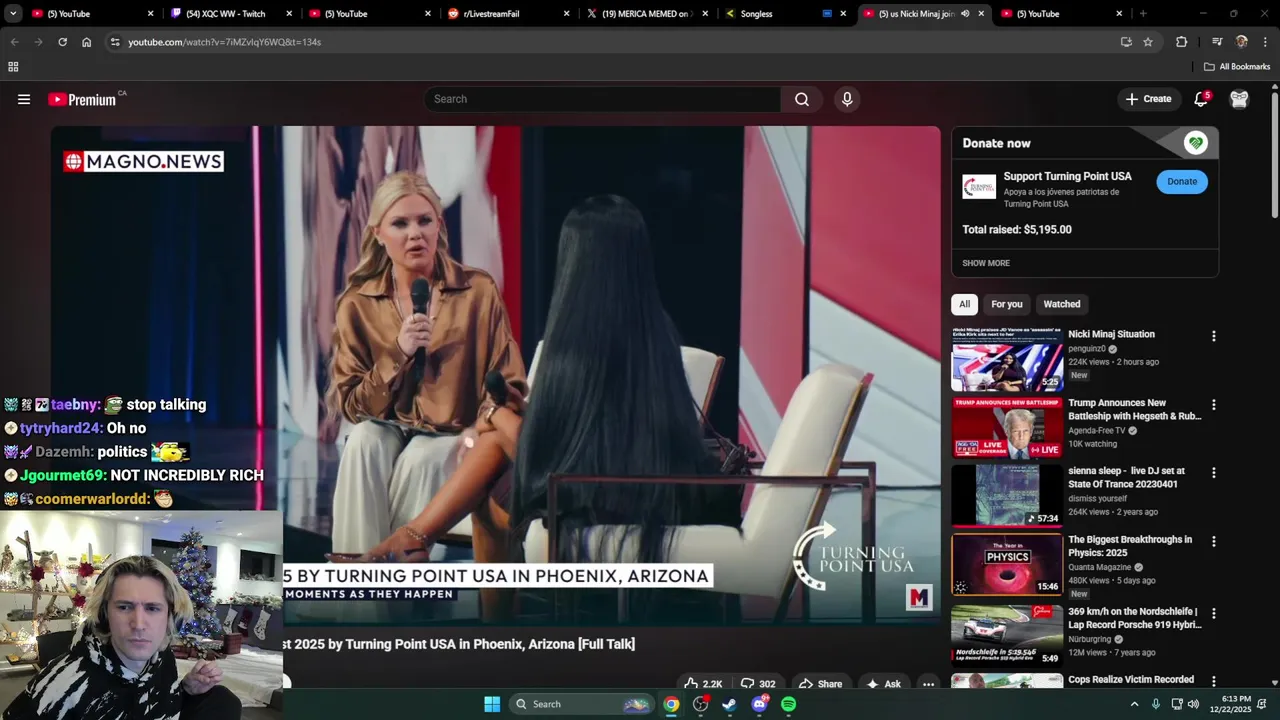This screenshot has height=720, width=1280.
Task: Click the youtube.com address bar URL
Action: pos(224,42)
